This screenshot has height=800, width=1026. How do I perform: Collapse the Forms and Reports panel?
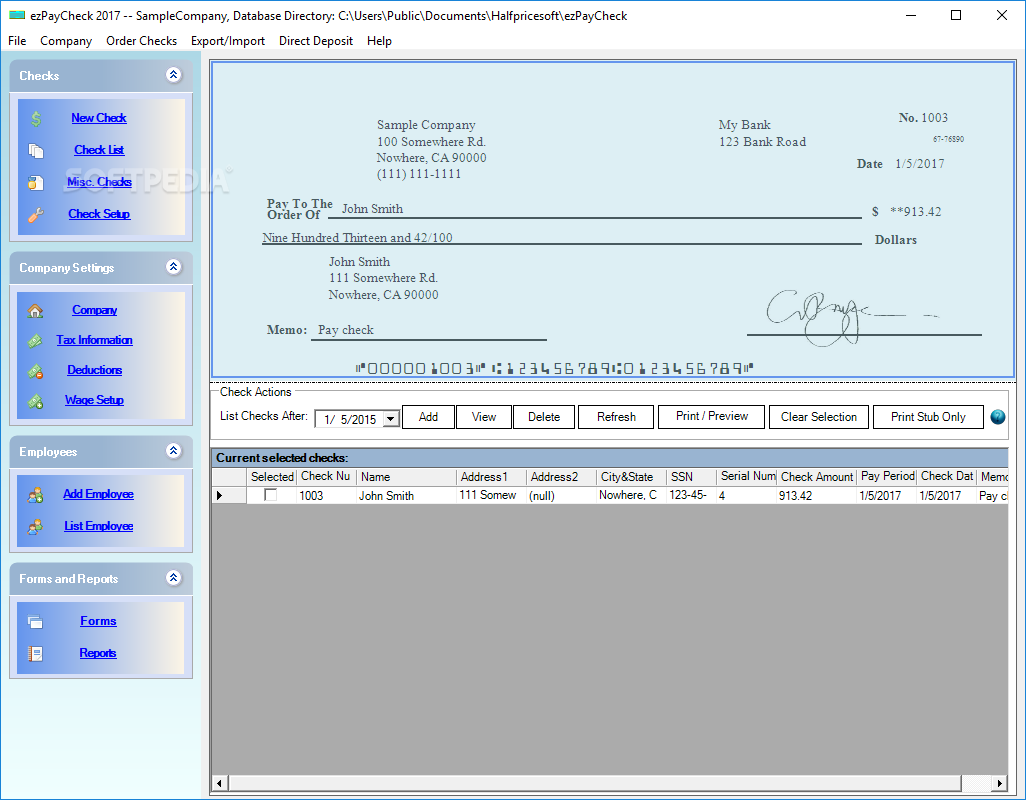pyautogui.click(x=173, y=578)
